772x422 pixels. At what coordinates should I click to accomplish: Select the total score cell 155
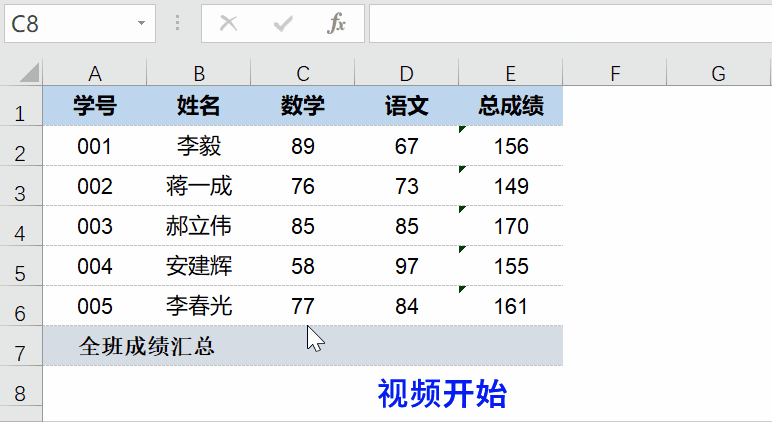coord(511,266)
